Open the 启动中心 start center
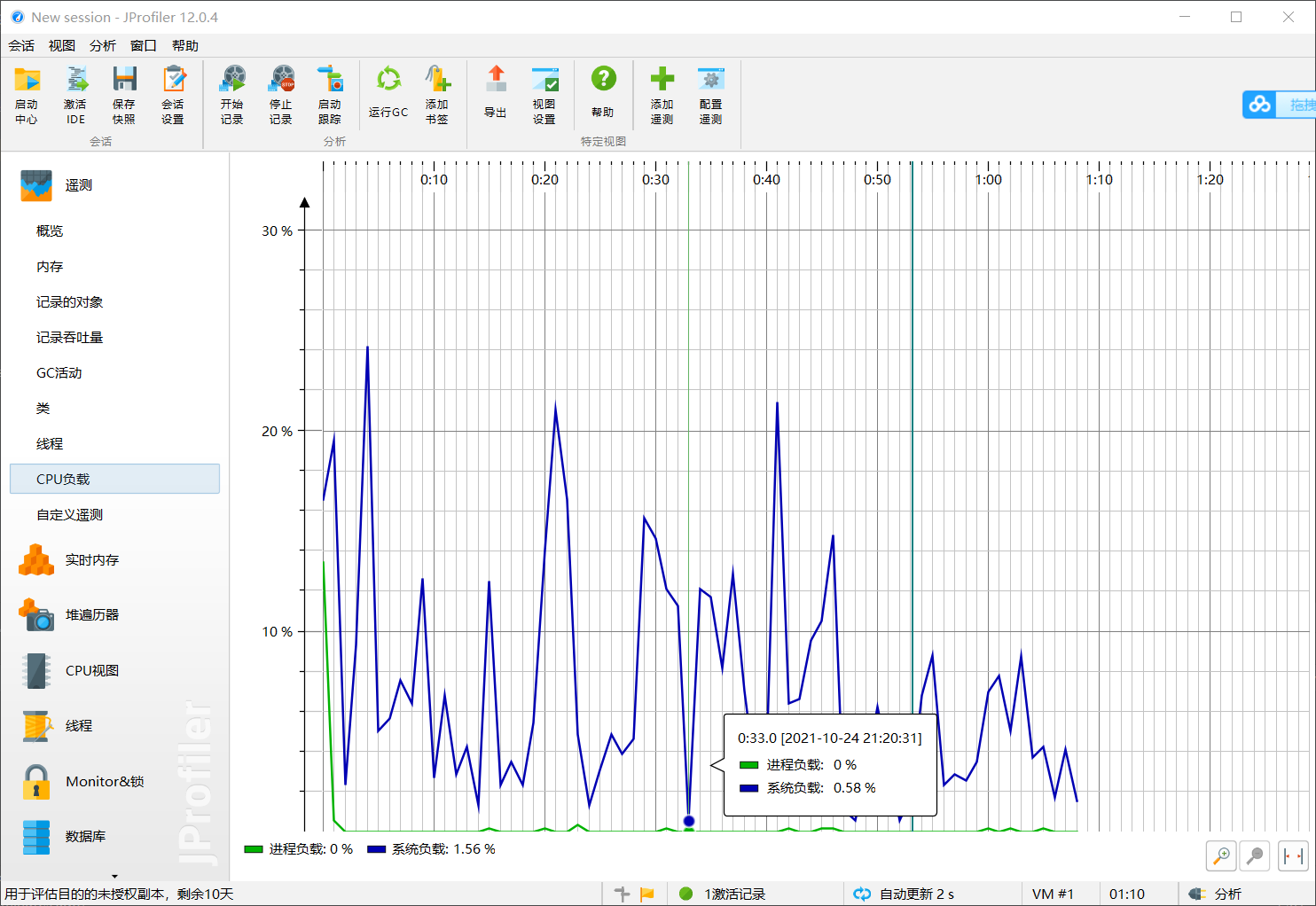Screen dimensions: 1316x906 pos(27,95)
